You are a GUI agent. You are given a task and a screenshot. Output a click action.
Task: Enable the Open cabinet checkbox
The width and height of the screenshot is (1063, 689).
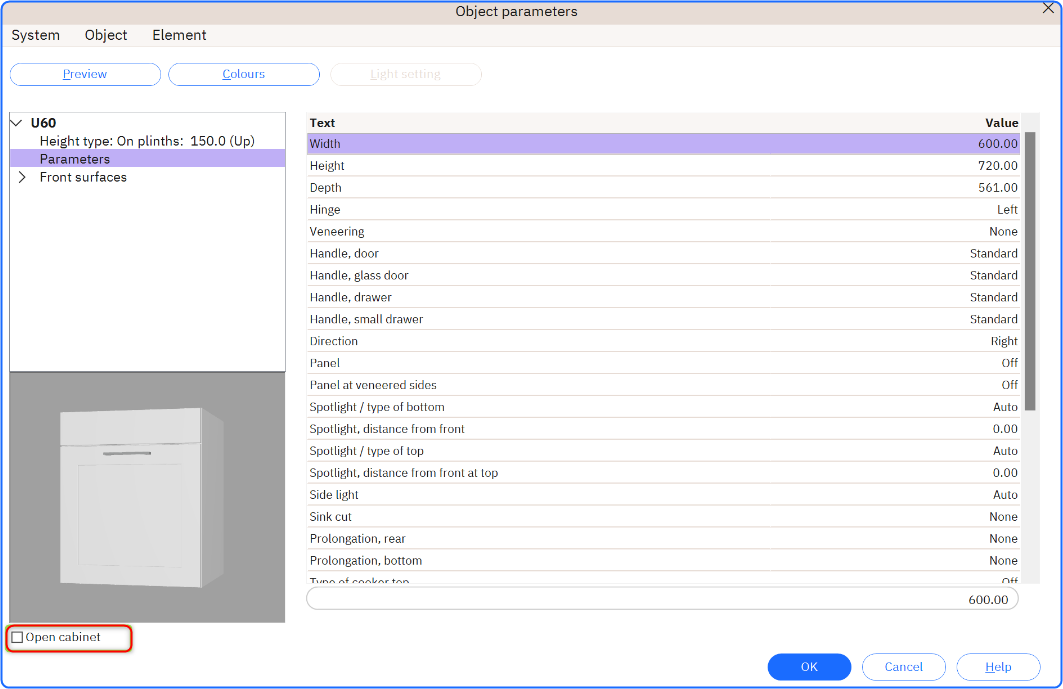(17, 637)
